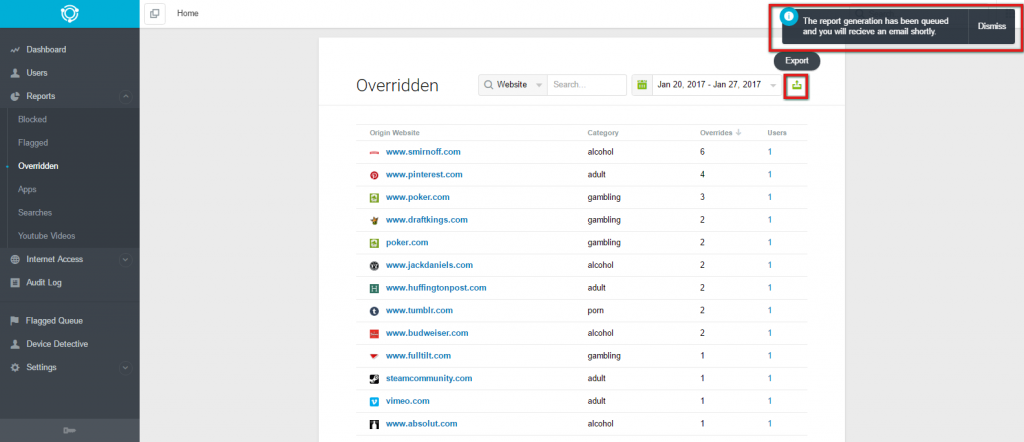
Task: Sort by the Category column header
Action: click(602, 133)
